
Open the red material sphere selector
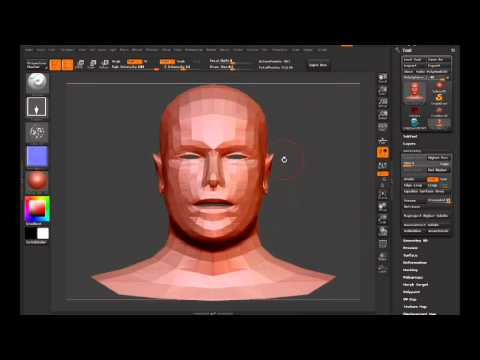click(37, 181)
